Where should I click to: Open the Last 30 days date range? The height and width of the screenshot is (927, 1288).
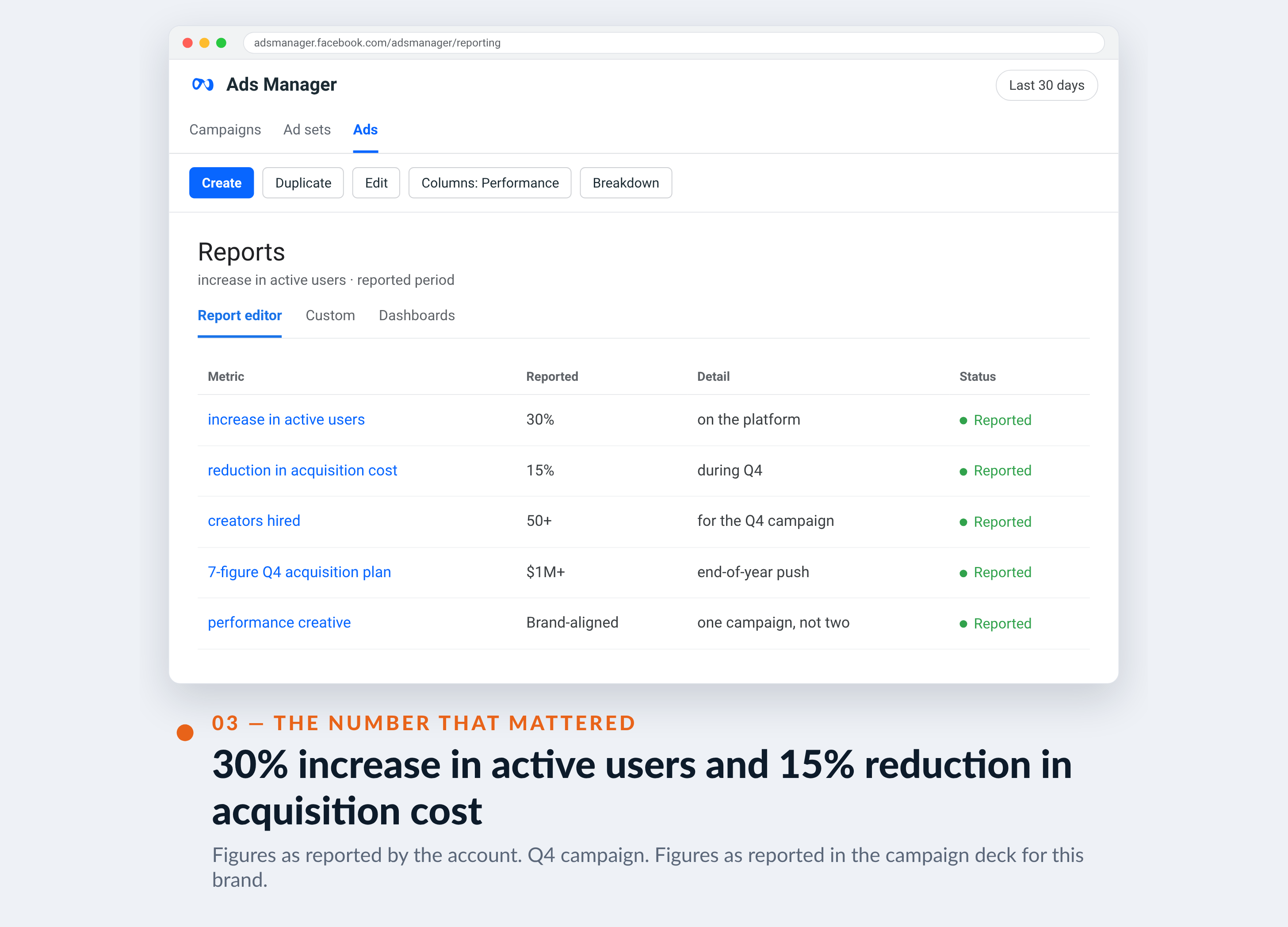tap(1046, 85)
